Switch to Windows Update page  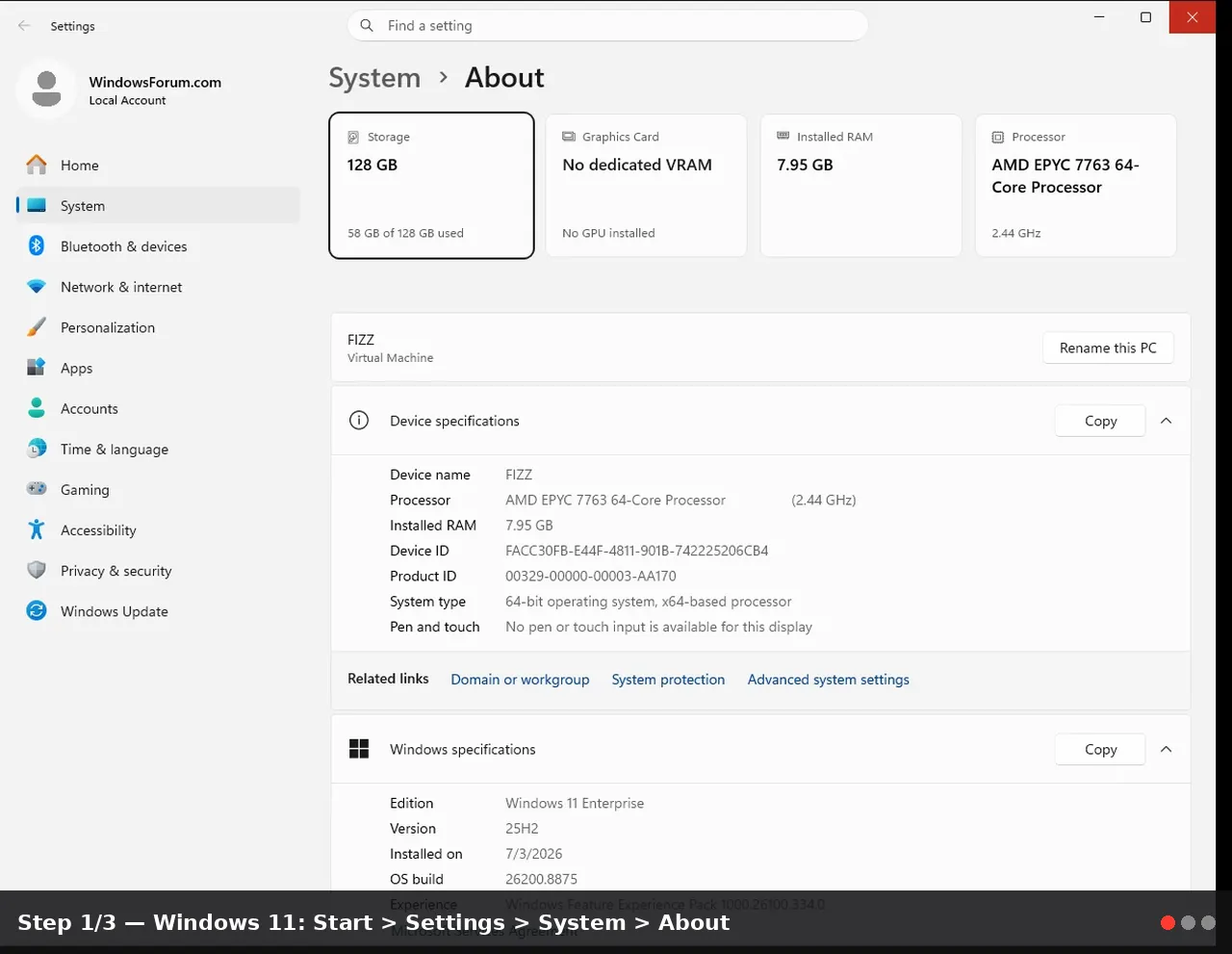158,610
